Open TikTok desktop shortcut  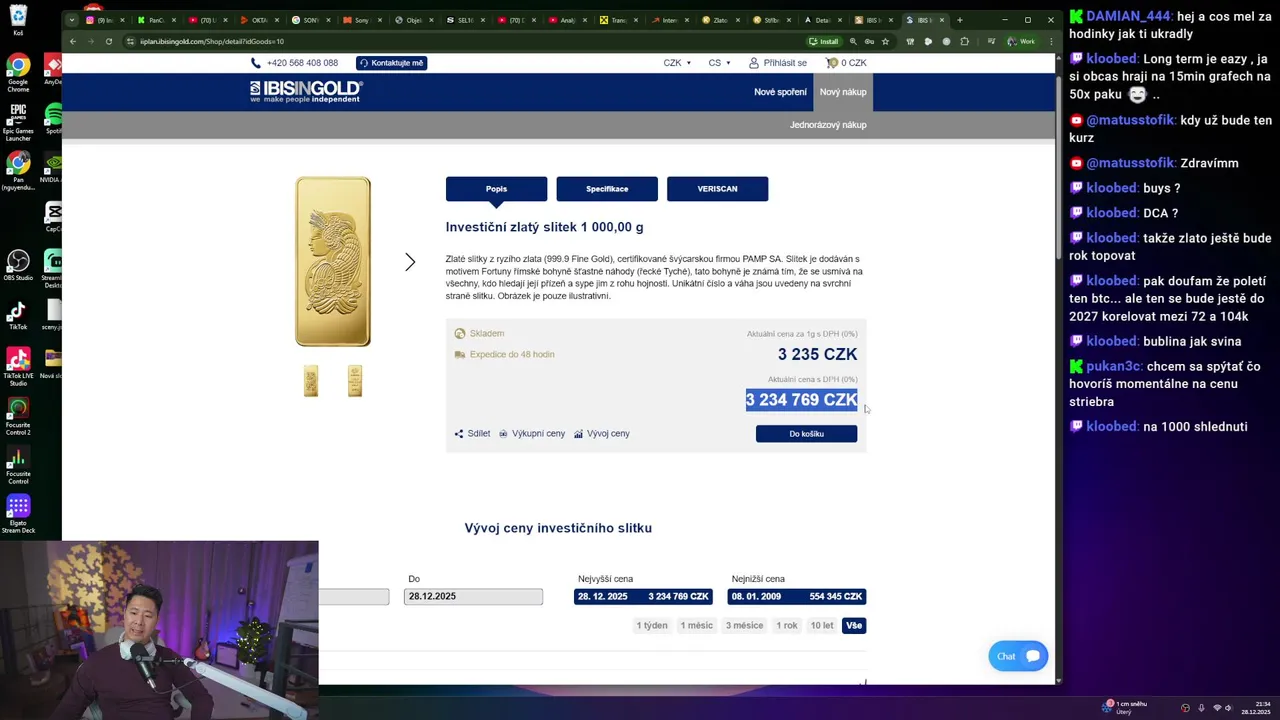click(18, 315)
